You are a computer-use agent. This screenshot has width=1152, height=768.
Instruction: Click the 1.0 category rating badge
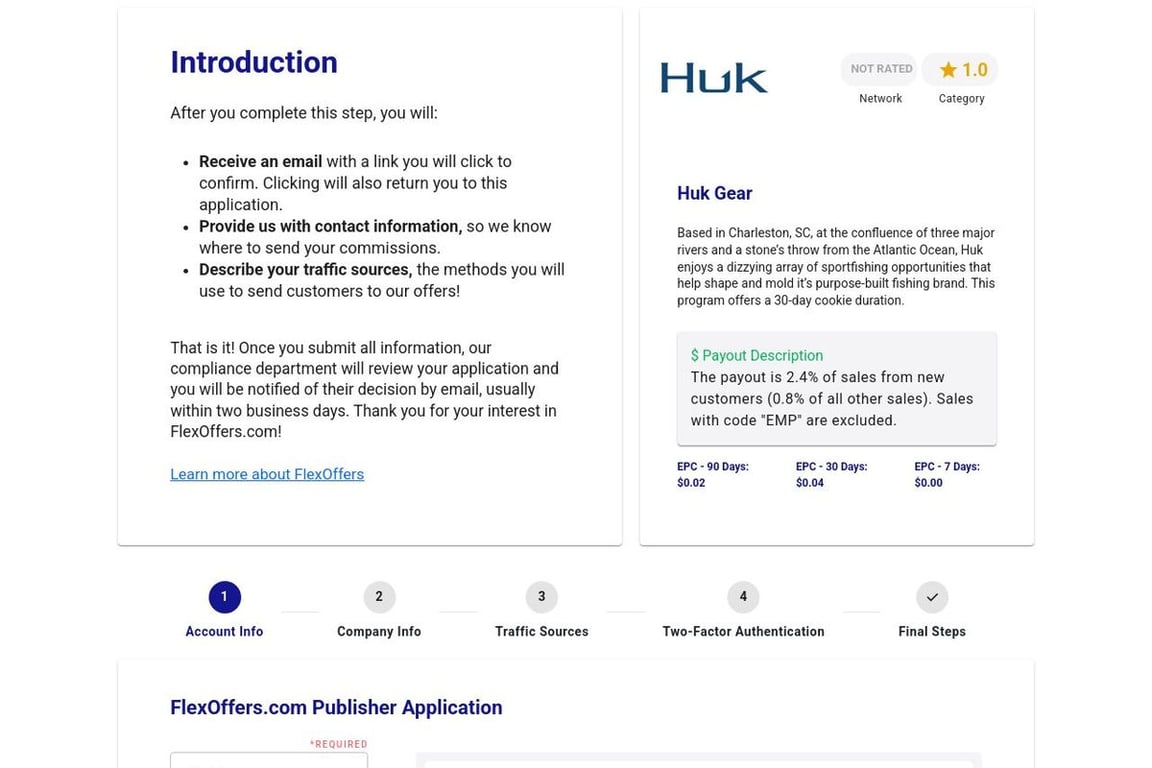coord(960,69)
